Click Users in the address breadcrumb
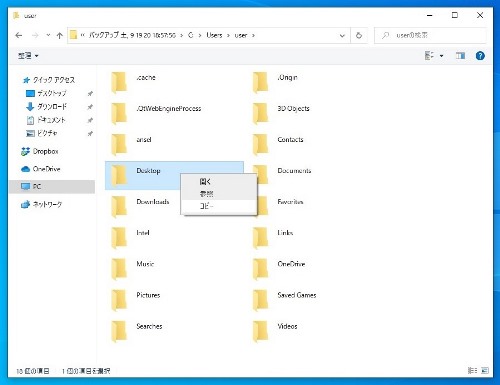This screenshot has width=500, height=385. pos(214,35)
